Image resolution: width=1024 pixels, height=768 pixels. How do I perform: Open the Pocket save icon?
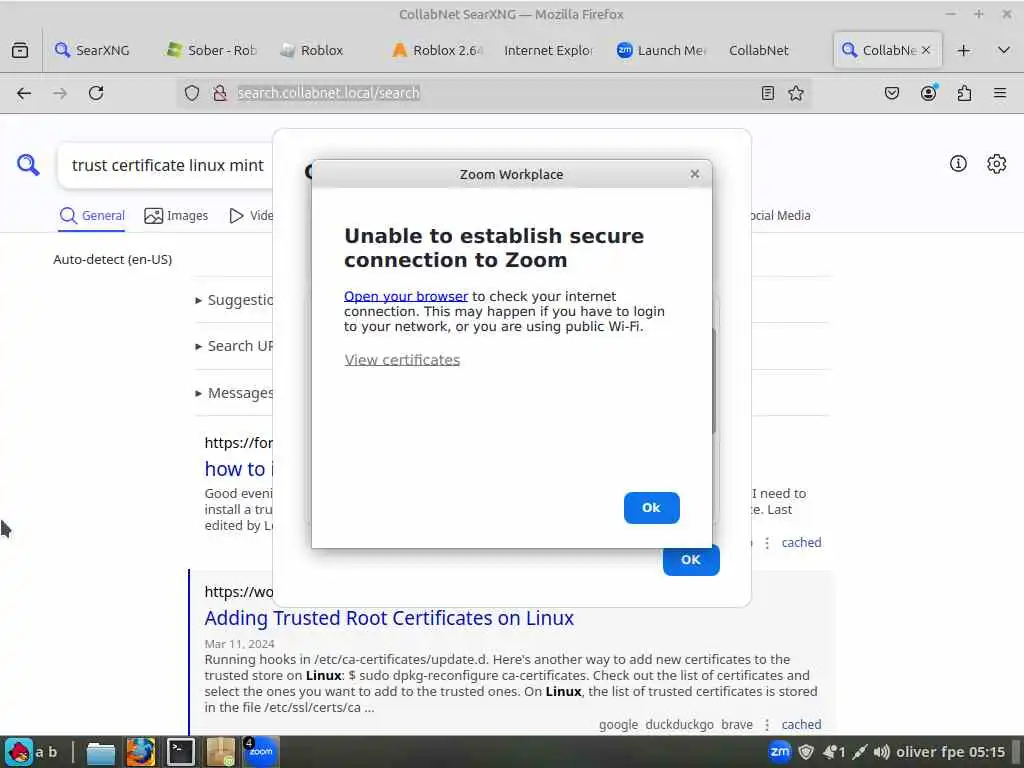[x=892, y=93]
